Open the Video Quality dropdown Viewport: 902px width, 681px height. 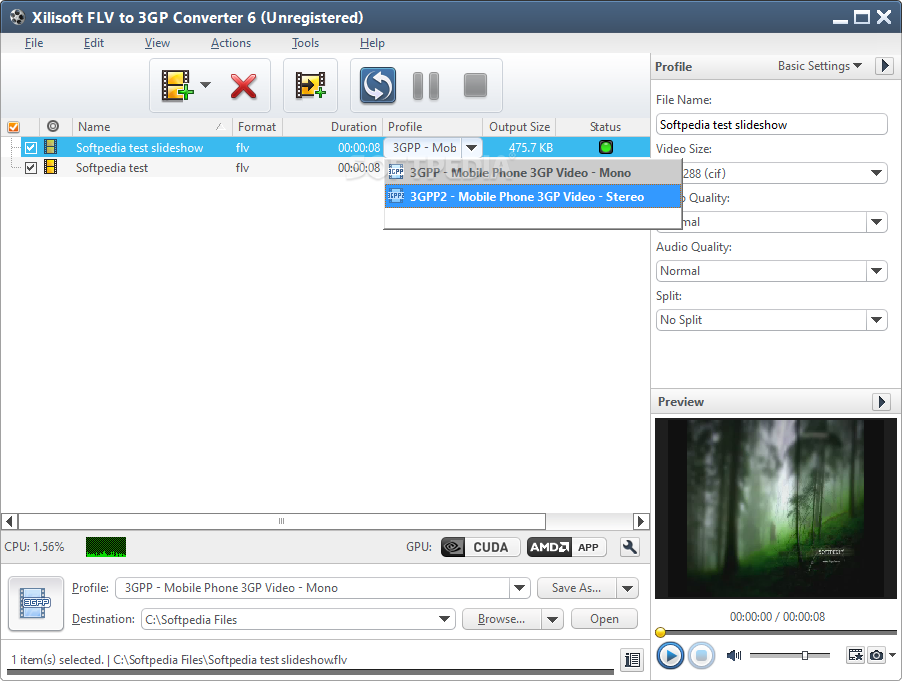[876, 222]
